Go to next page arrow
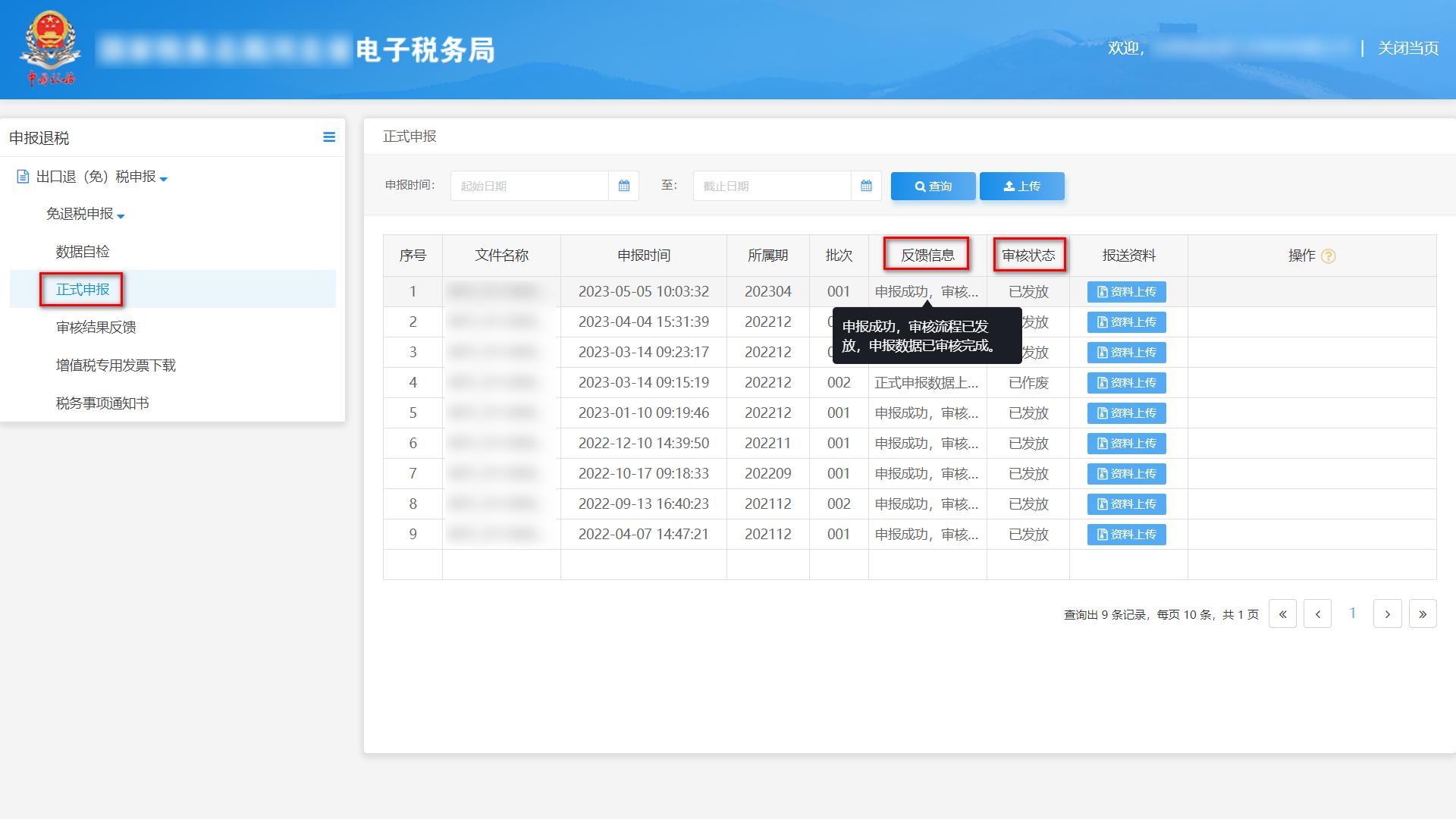This screenshot has width=1456, height=819. click(x=1388, y=613)
